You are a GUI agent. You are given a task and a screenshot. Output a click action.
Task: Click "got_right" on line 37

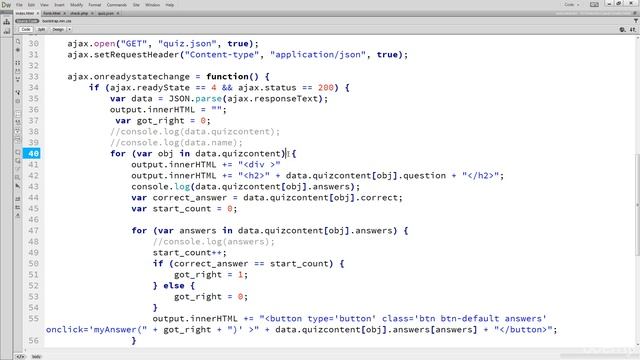click(160, 121)
